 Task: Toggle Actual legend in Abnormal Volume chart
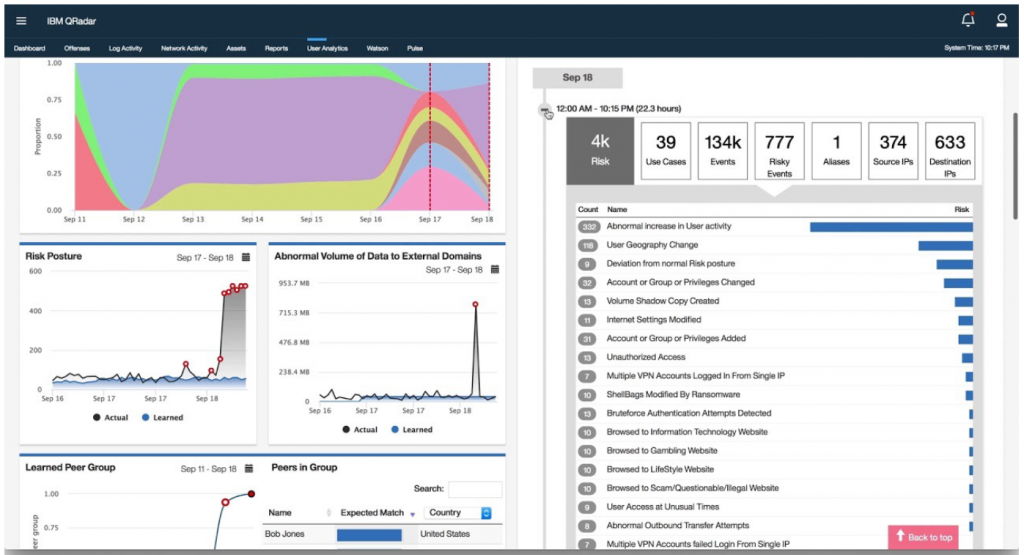(x=360, y=430)
